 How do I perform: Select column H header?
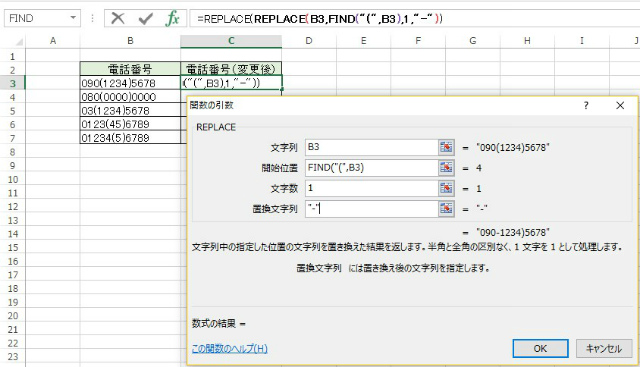pyautogui.click(x=527, y=41)
